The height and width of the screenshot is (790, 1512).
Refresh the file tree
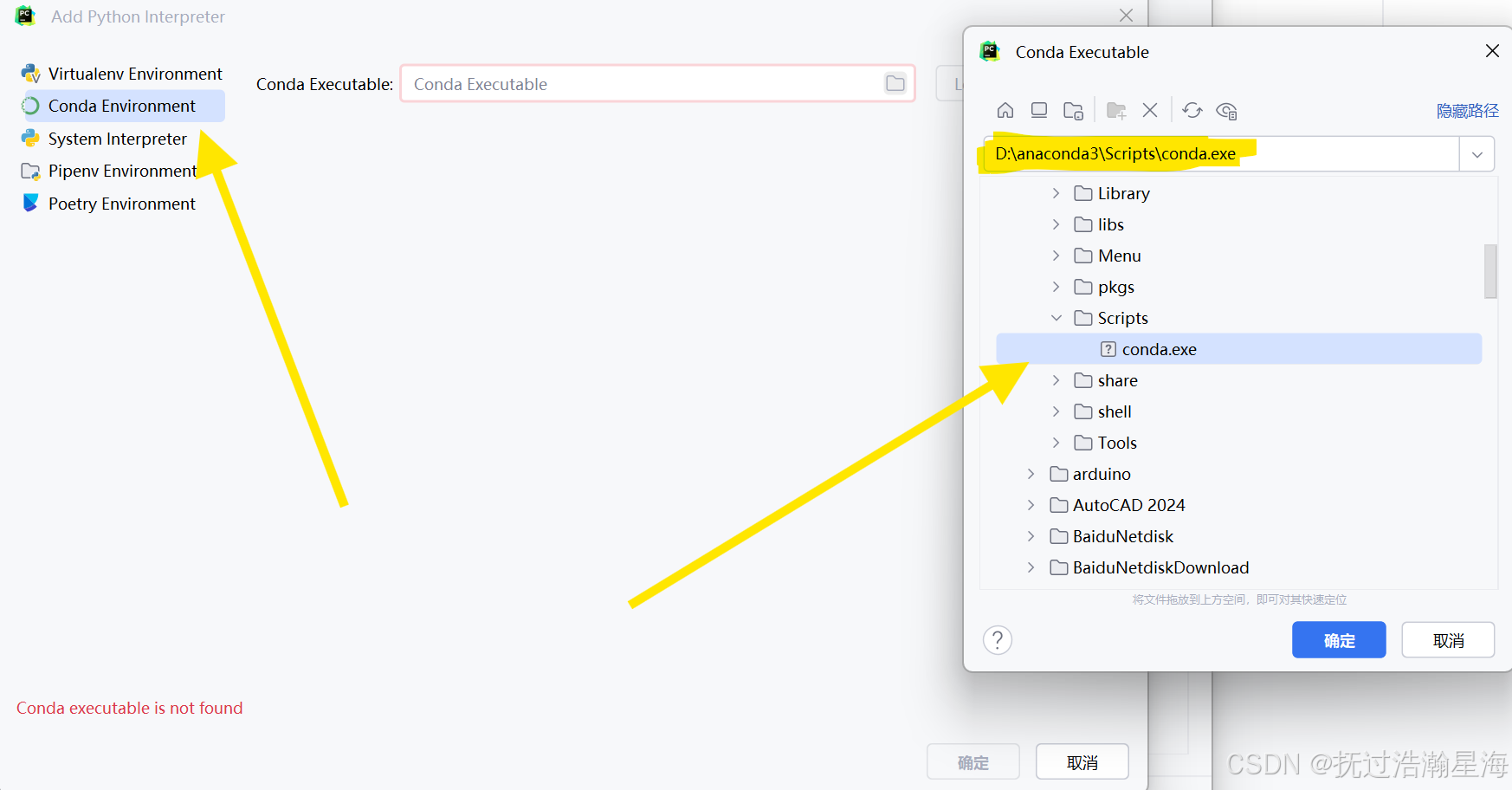pyautogui.click(x=1192, y=110)
